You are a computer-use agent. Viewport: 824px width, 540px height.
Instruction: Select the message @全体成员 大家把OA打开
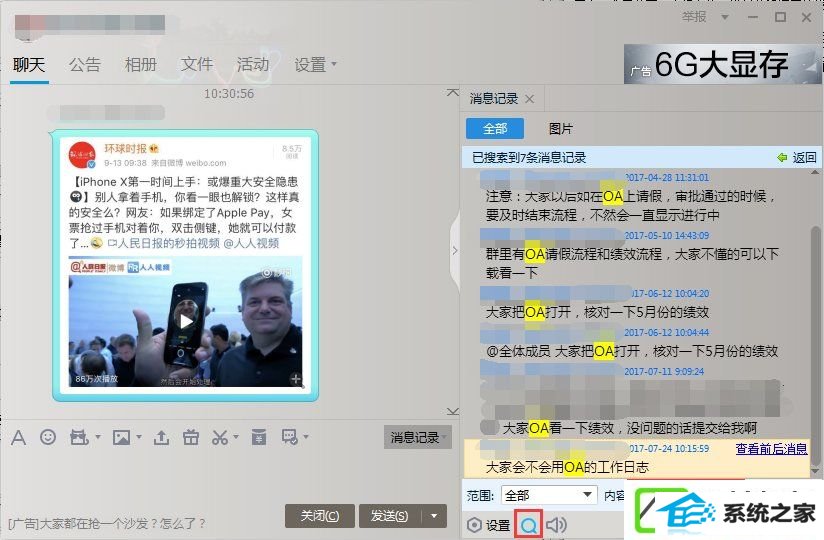(632, 351)
